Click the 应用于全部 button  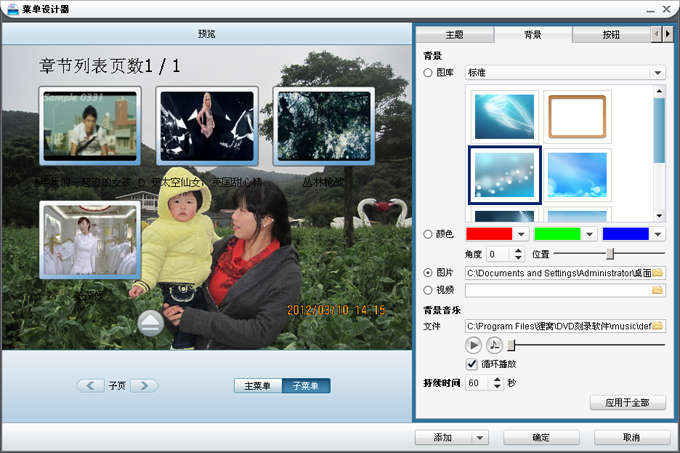coord(628,403)
